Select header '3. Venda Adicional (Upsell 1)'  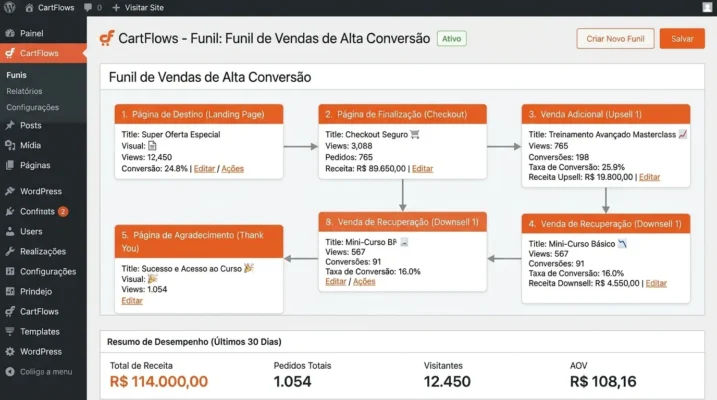click(606, 114)
